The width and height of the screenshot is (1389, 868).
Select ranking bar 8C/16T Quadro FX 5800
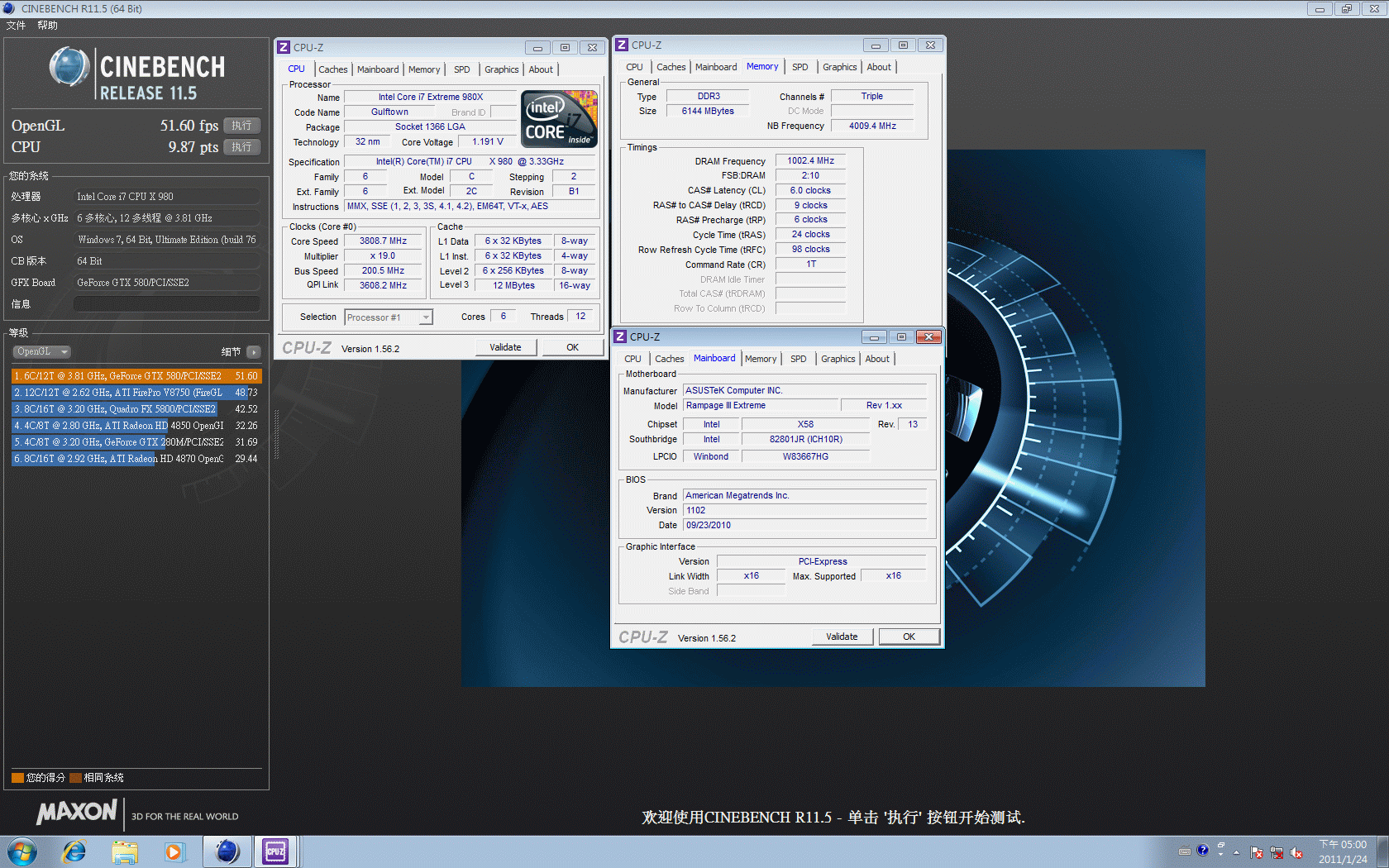[136, 409]
